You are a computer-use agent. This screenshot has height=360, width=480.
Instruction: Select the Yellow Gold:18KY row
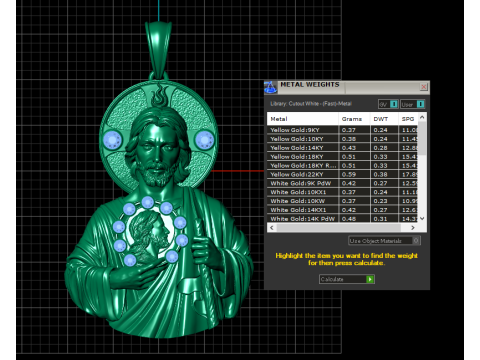click(342, 157)
